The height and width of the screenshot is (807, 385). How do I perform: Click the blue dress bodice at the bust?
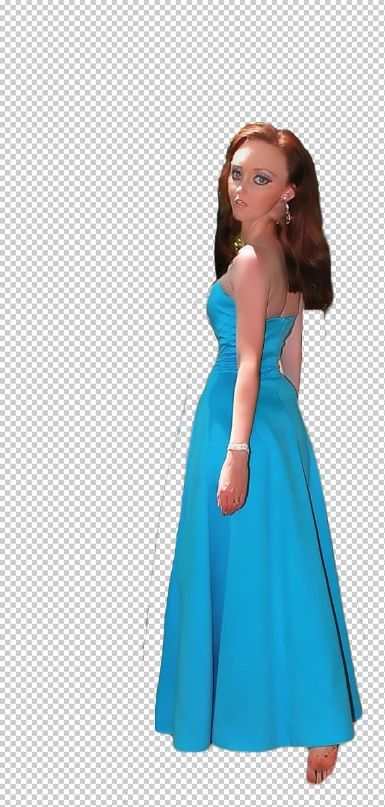(219, 309)
